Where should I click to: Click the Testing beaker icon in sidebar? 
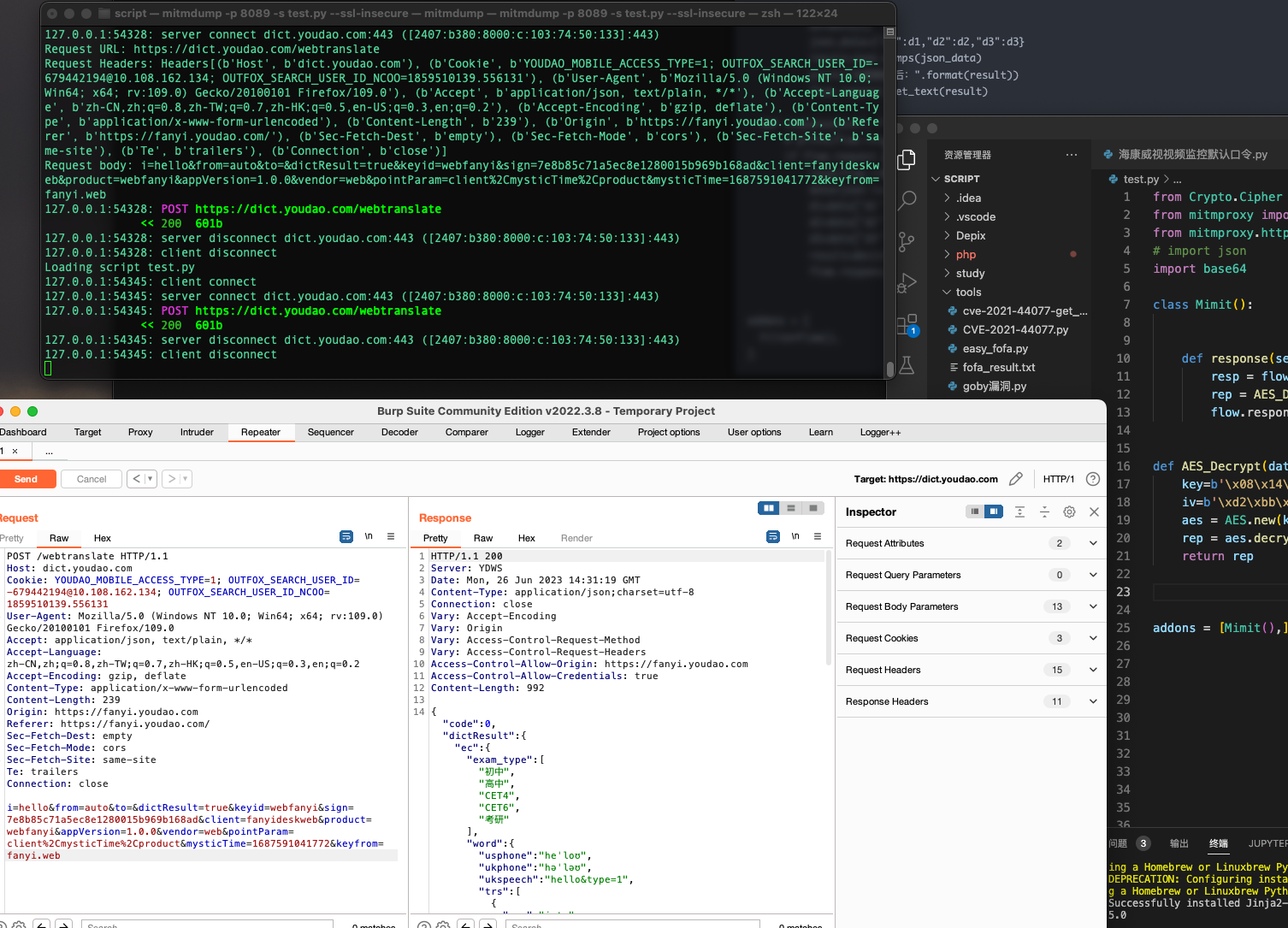[x=907, y=364]
